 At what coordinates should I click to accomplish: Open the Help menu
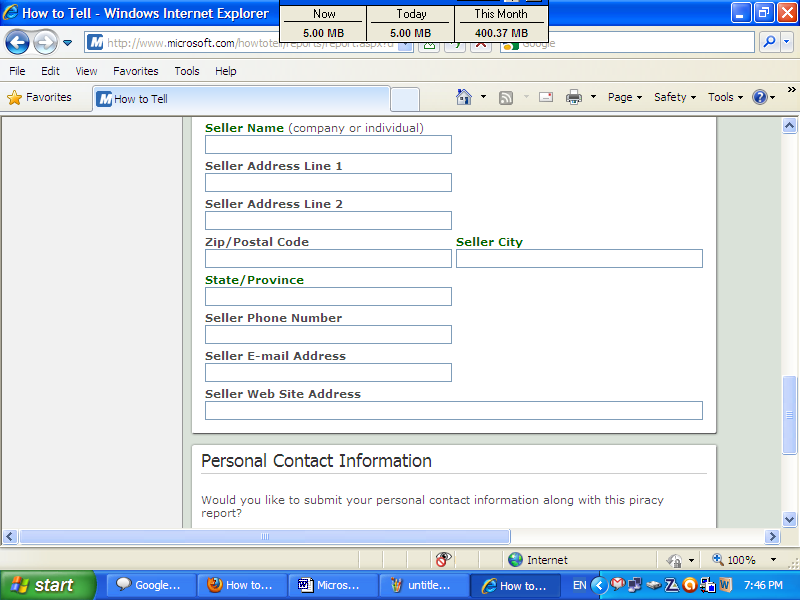(x=226, y=71)
